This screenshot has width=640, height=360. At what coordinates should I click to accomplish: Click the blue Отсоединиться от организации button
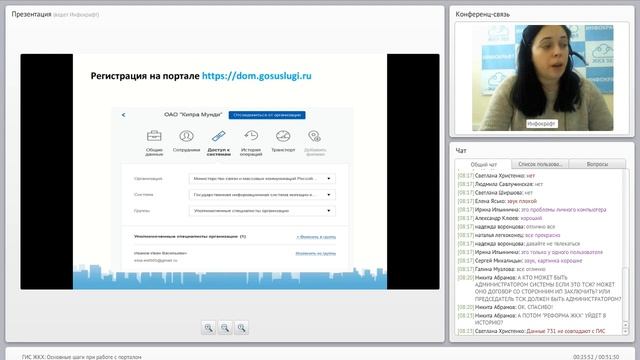click(x=267, y=115)
